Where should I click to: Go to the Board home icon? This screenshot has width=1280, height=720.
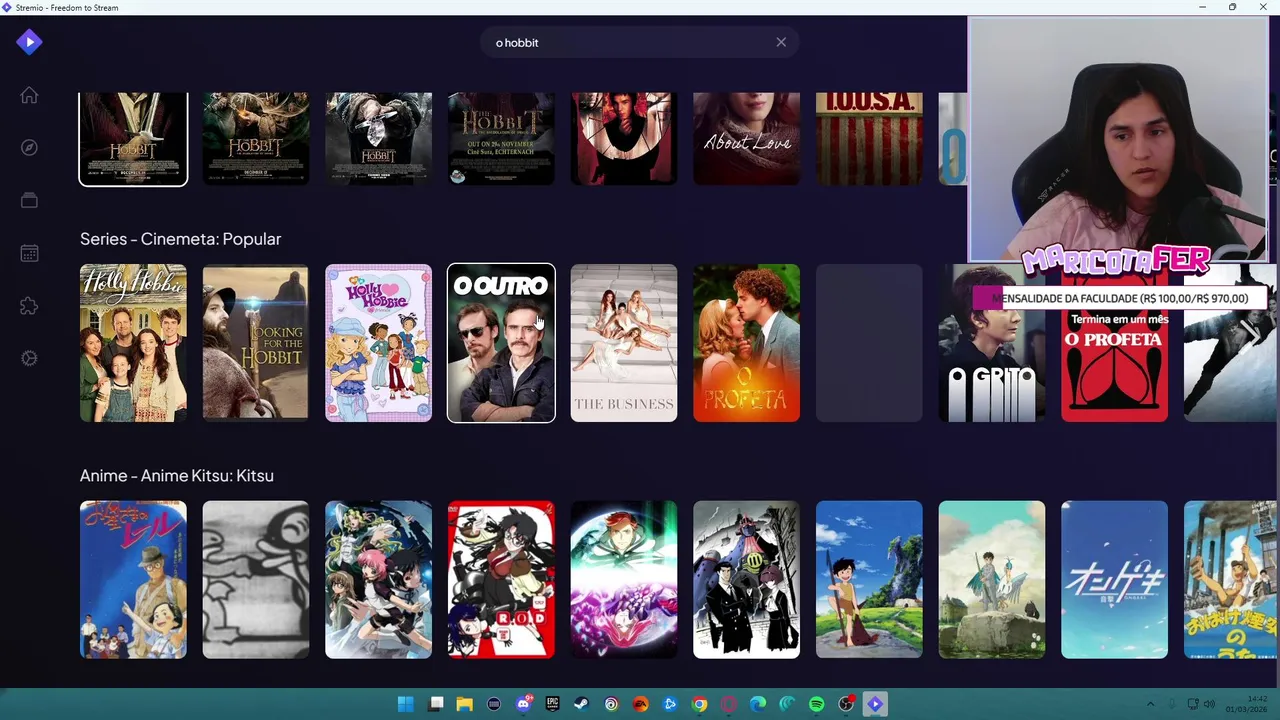[29, 95]
